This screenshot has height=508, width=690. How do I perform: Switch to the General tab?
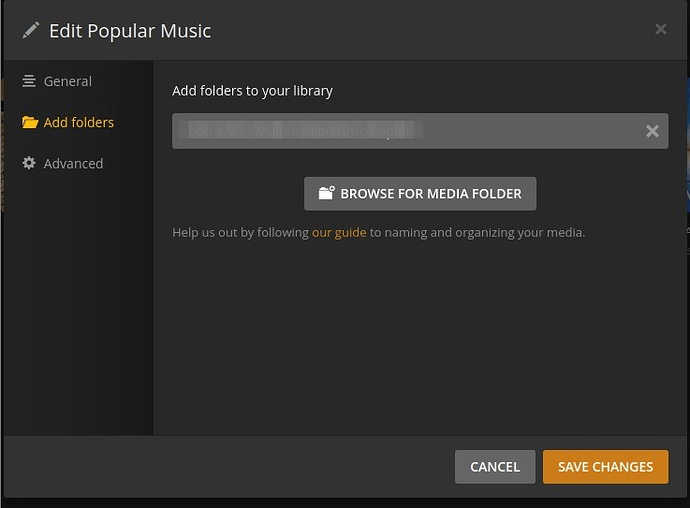pyautogui.click(x=67, y=81)
